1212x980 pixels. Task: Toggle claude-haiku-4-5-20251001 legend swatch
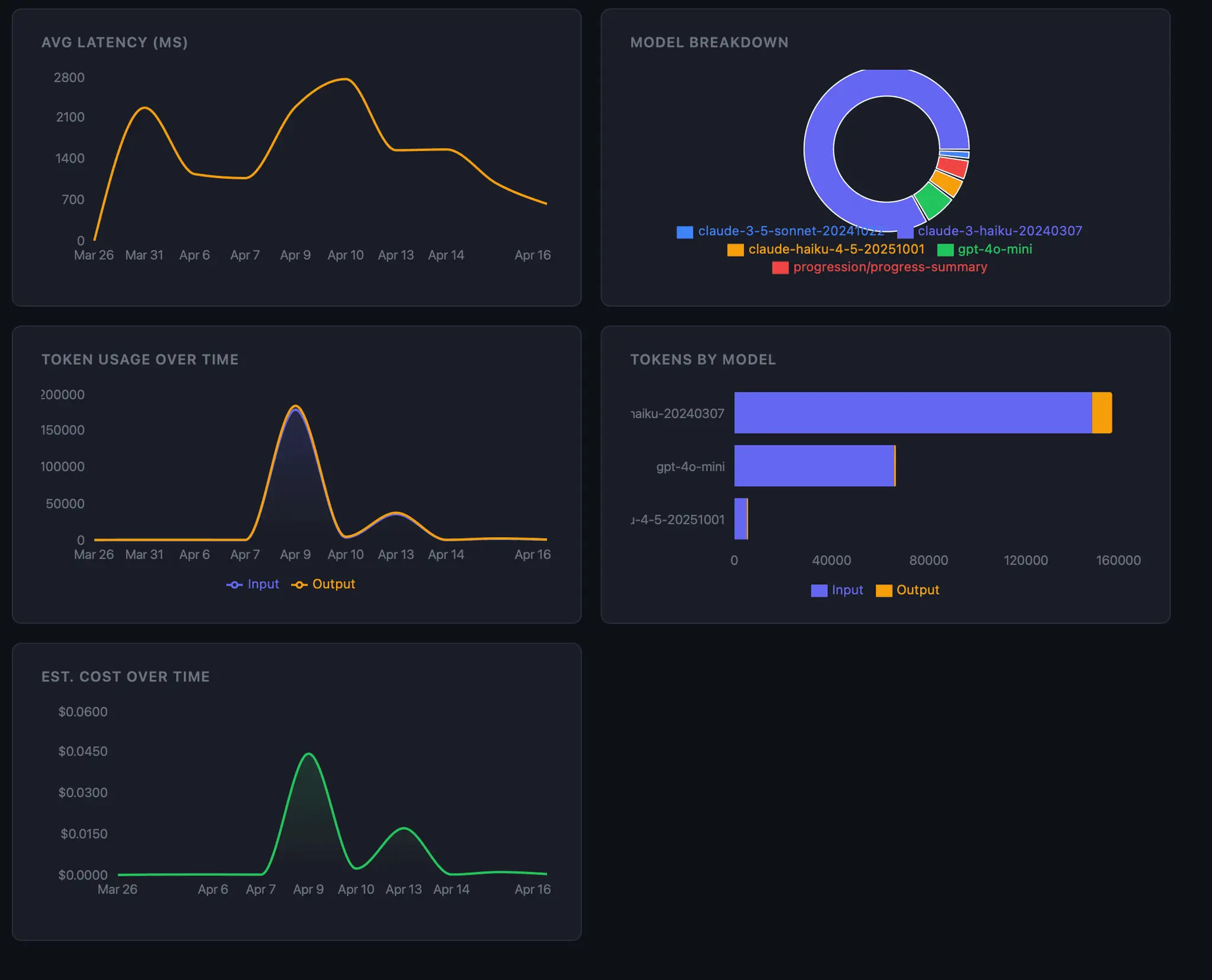pyautogui.click(x=735, y=250)
